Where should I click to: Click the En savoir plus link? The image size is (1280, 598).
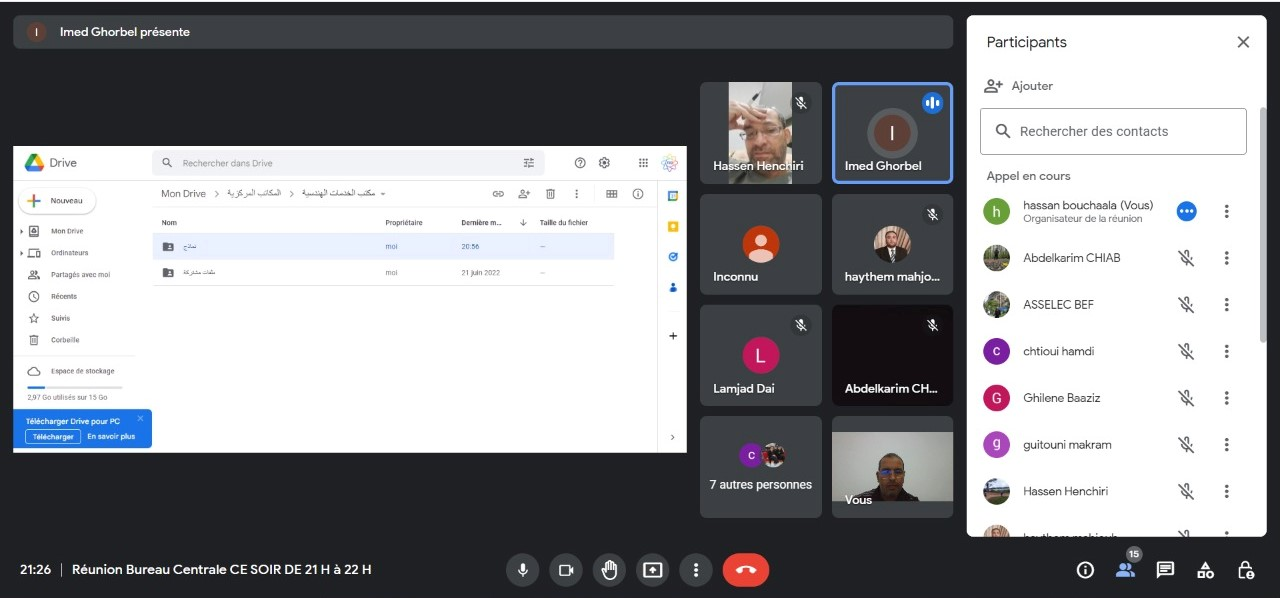point(111,437)
